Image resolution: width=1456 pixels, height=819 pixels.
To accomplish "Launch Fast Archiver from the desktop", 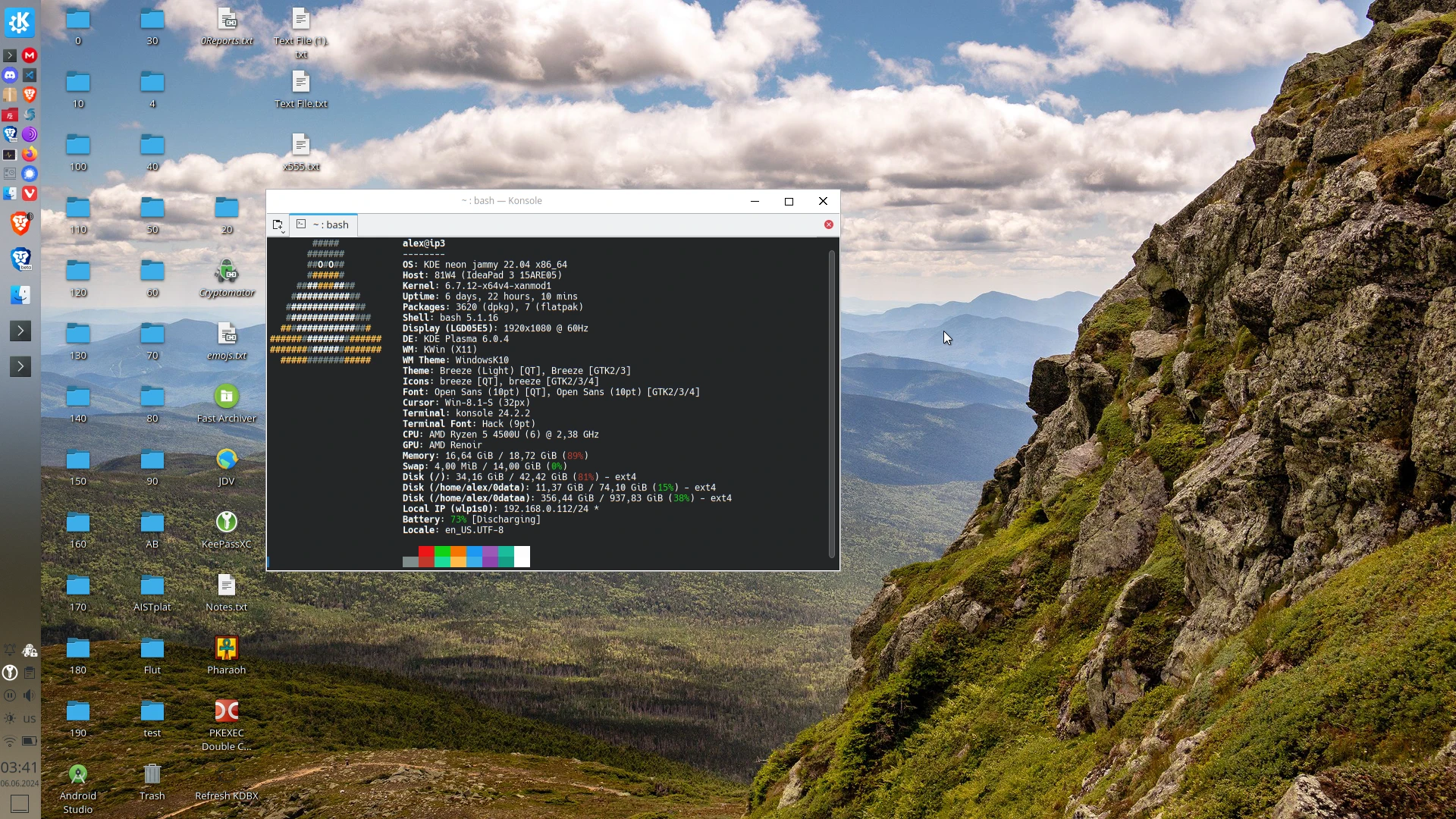I will (x=227, y=403).
